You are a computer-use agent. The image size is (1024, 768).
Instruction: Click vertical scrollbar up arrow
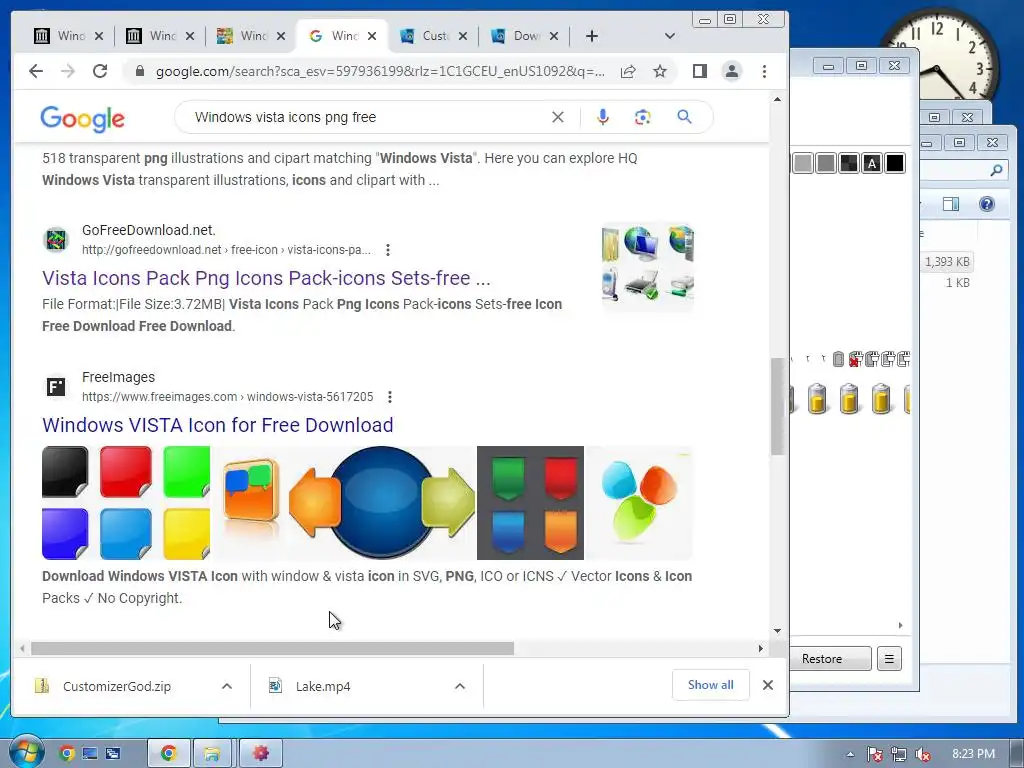(x=777, y=99)
